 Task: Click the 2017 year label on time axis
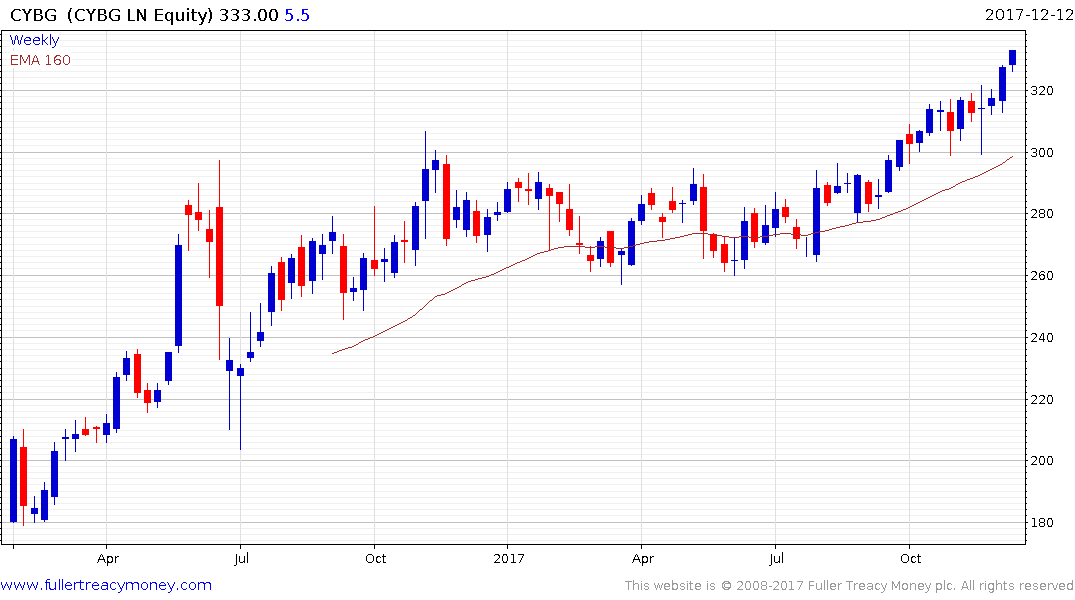pos(509,559)
